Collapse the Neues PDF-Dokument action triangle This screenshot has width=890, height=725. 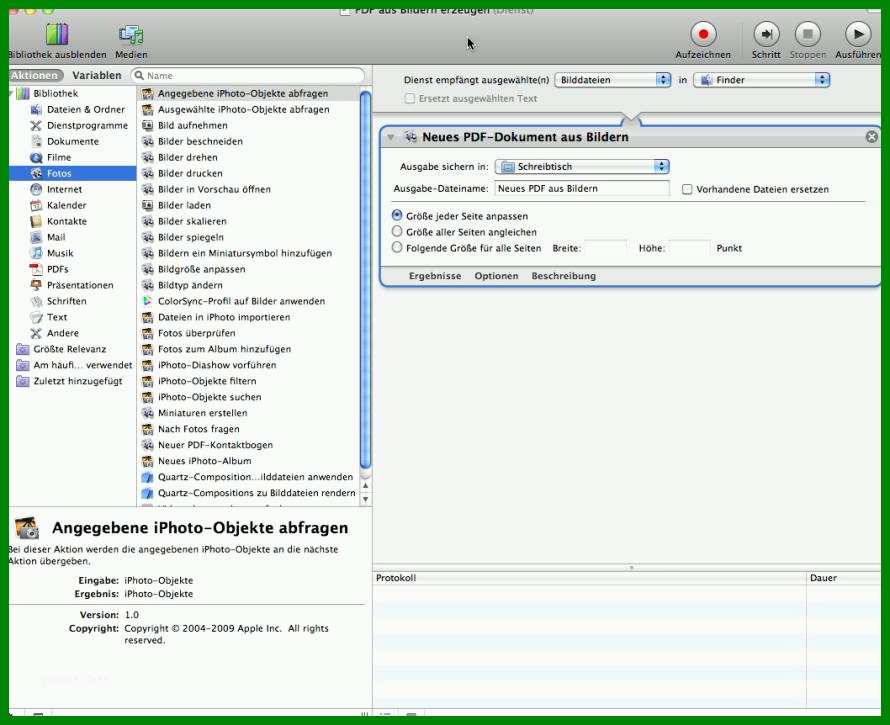coord(390,137)
